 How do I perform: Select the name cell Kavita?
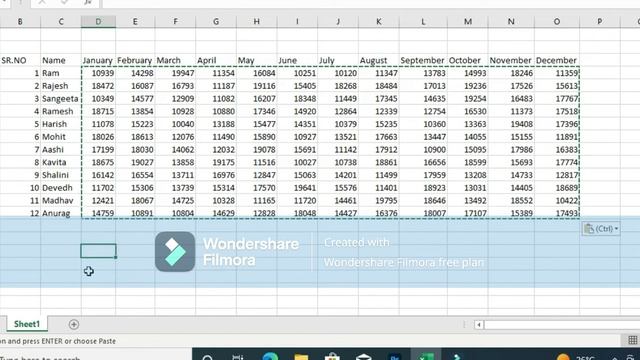pyautogui.click(x=61, y=162)
